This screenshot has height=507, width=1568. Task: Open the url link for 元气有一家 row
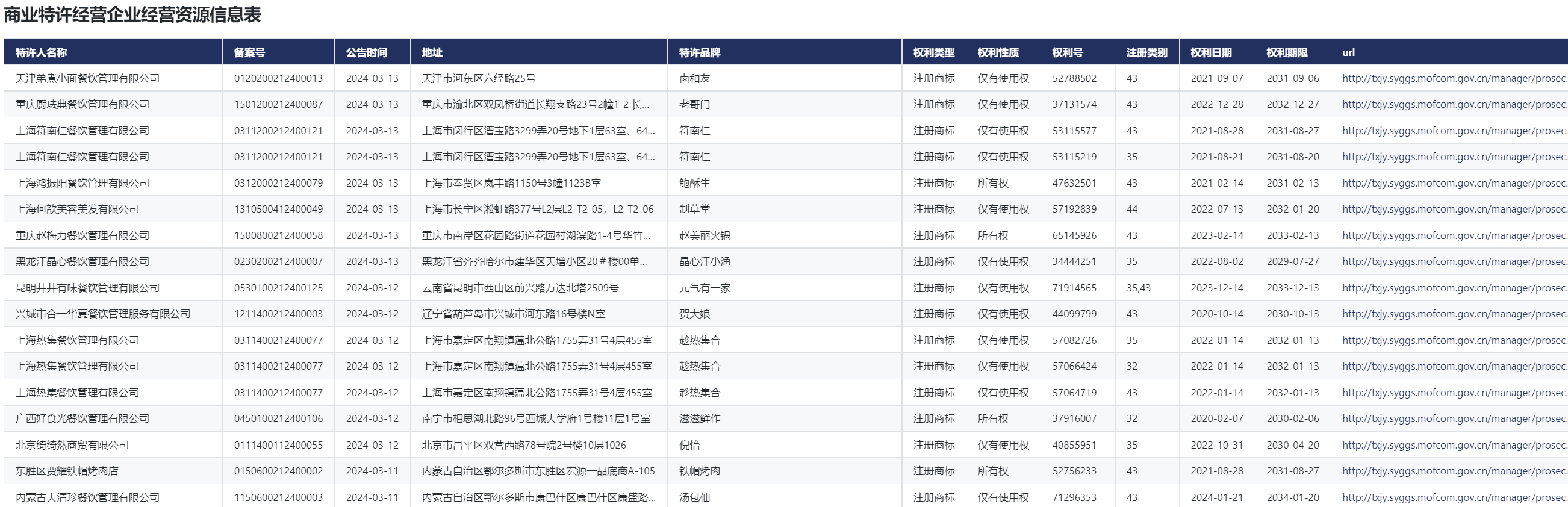click(x=1455, y=288)
